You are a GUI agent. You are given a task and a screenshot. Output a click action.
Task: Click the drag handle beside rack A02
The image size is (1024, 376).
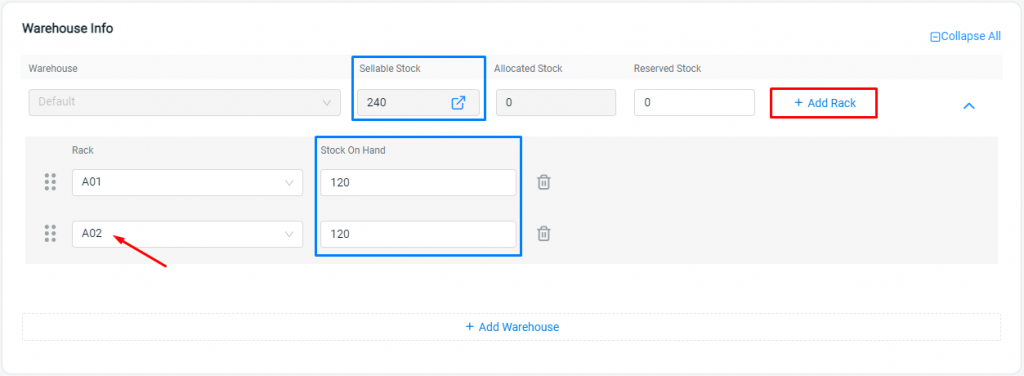click(50, 234)
